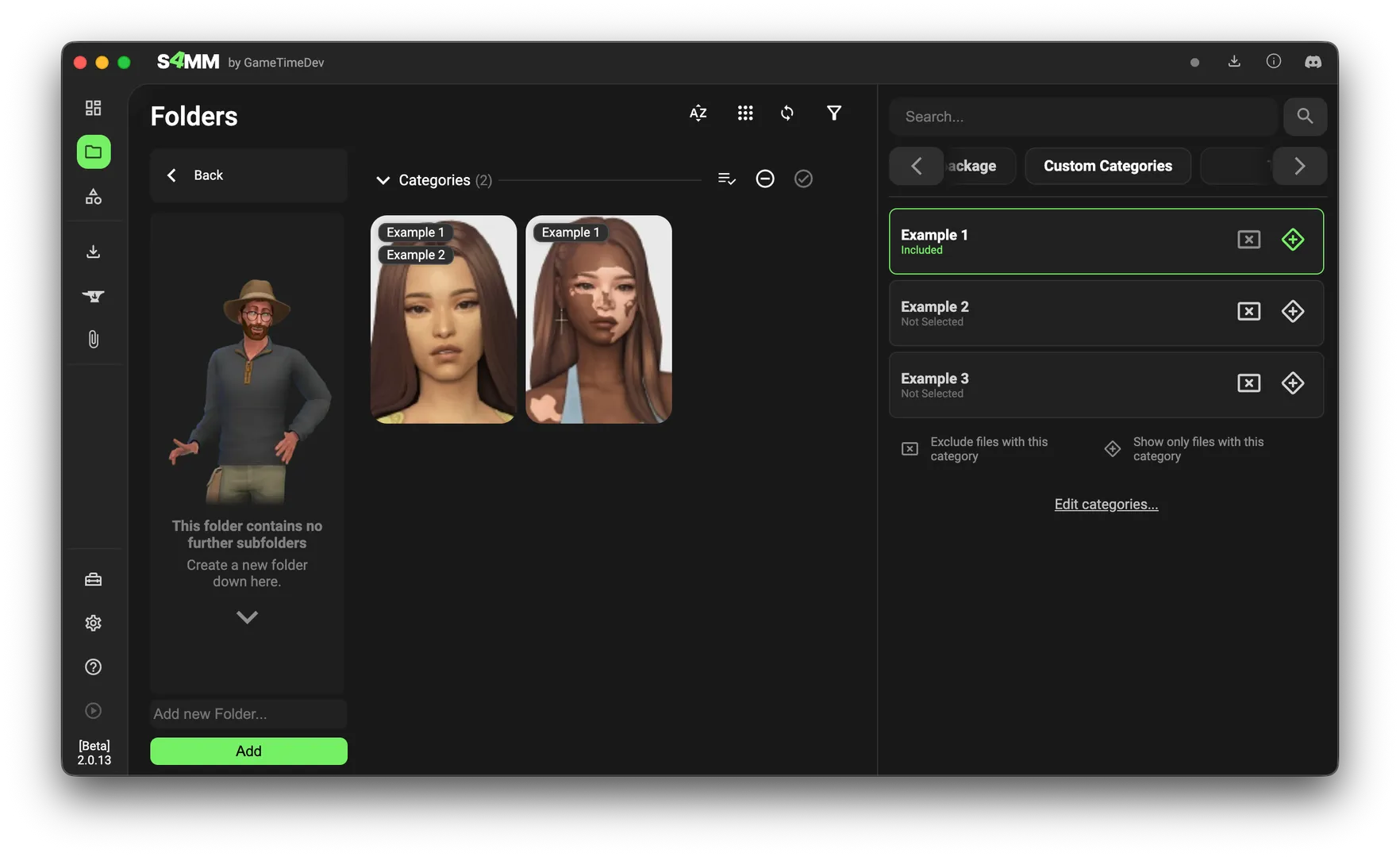Go back with the Back button
The image size is (1400, 857).
[x=248, y=175]
